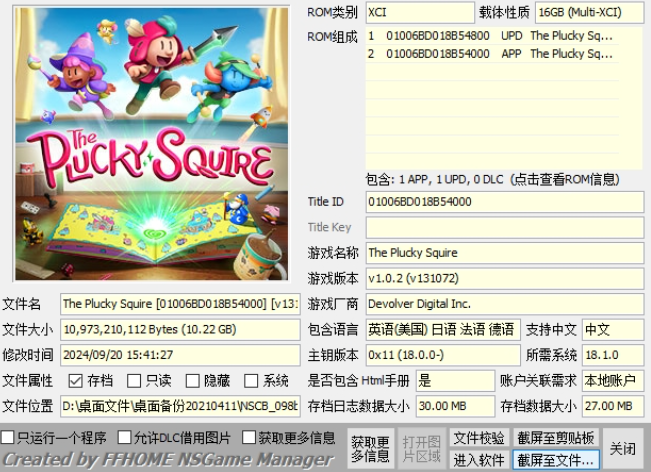Screen dimensions: 651x472
Task: Toggle the 存档 file attribute checkbox
Action: [x=75, y=381]
